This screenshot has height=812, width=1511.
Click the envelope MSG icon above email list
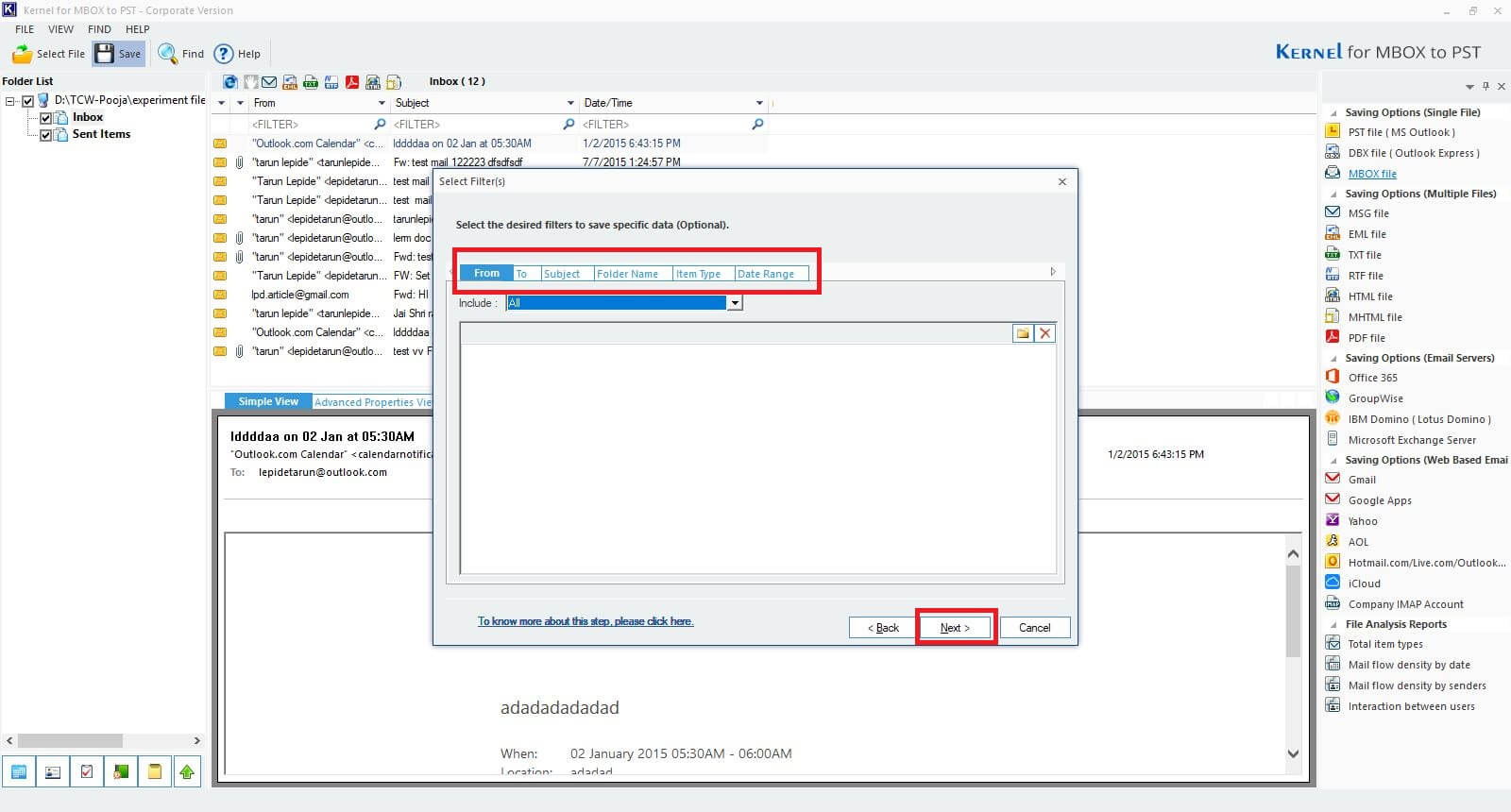(270, 82)
